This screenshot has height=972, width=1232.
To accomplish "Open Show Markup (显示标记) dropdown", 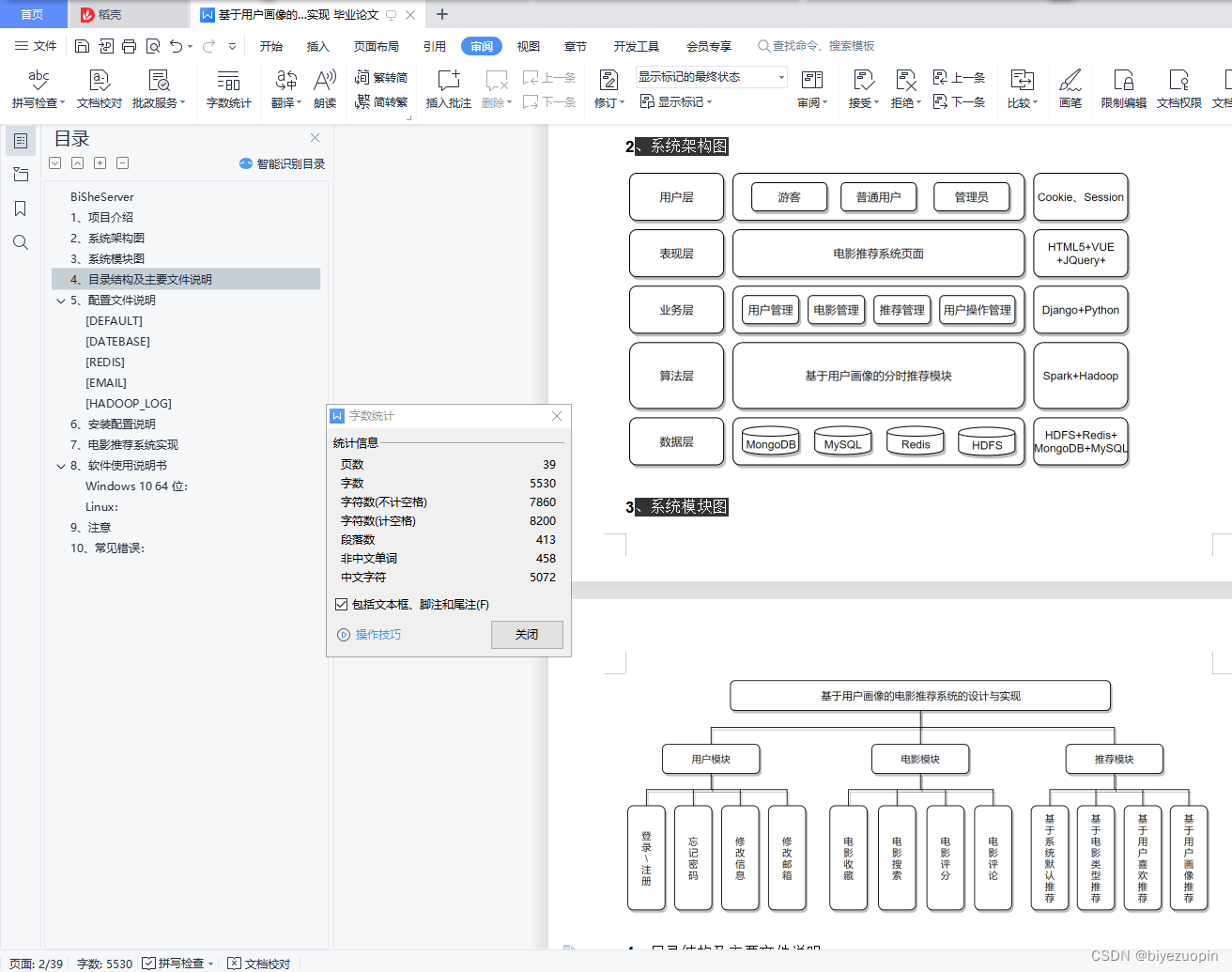I will [x=676, y=101].
